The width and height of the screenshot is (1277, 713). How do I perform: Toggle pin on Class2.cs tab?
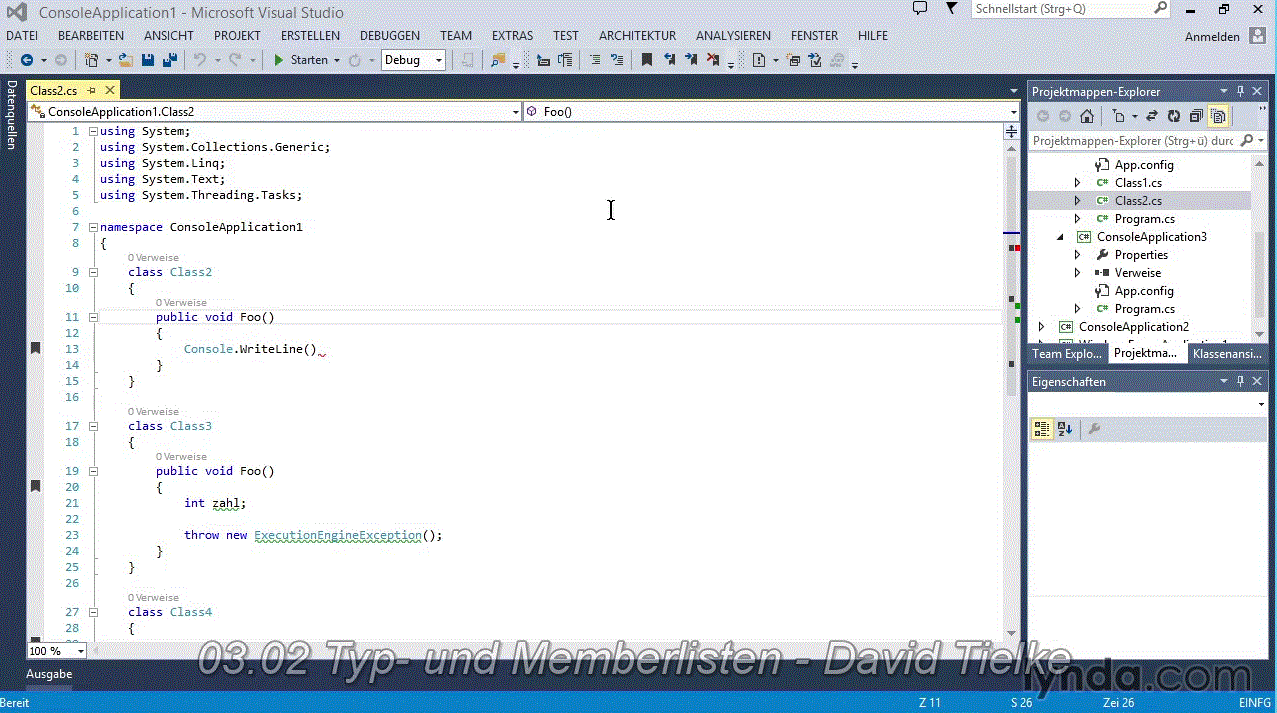coord(90,90)
